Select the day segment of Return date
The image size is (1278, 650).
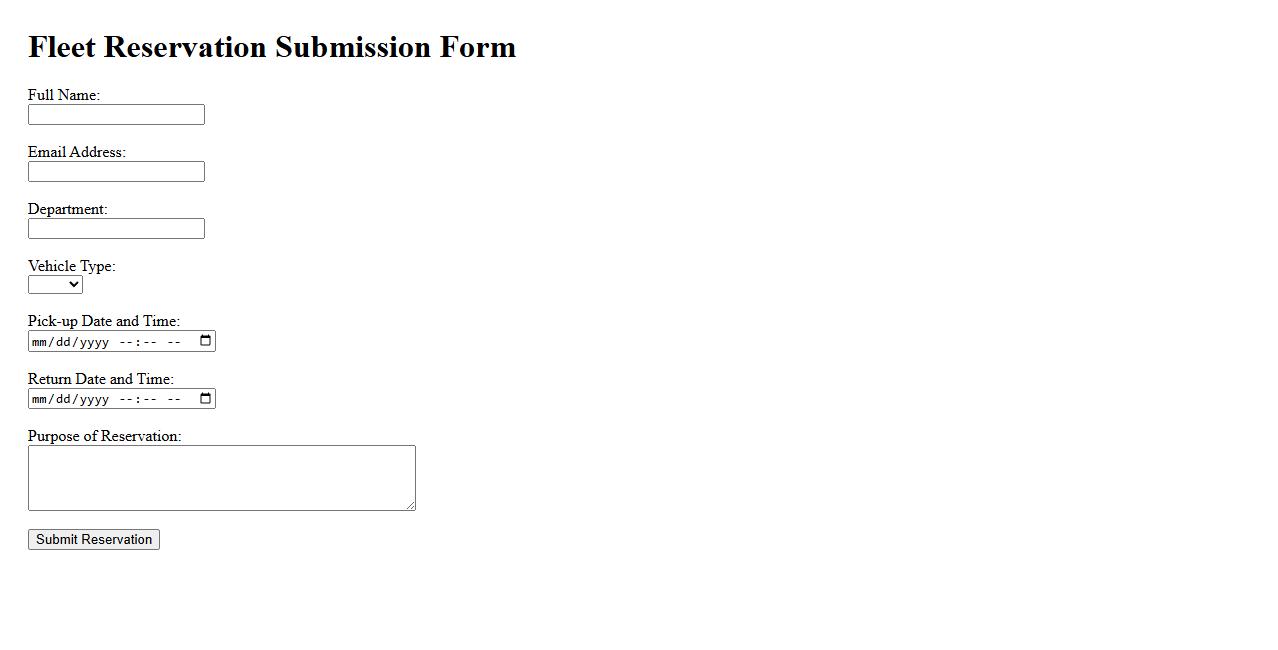(63, 400)
